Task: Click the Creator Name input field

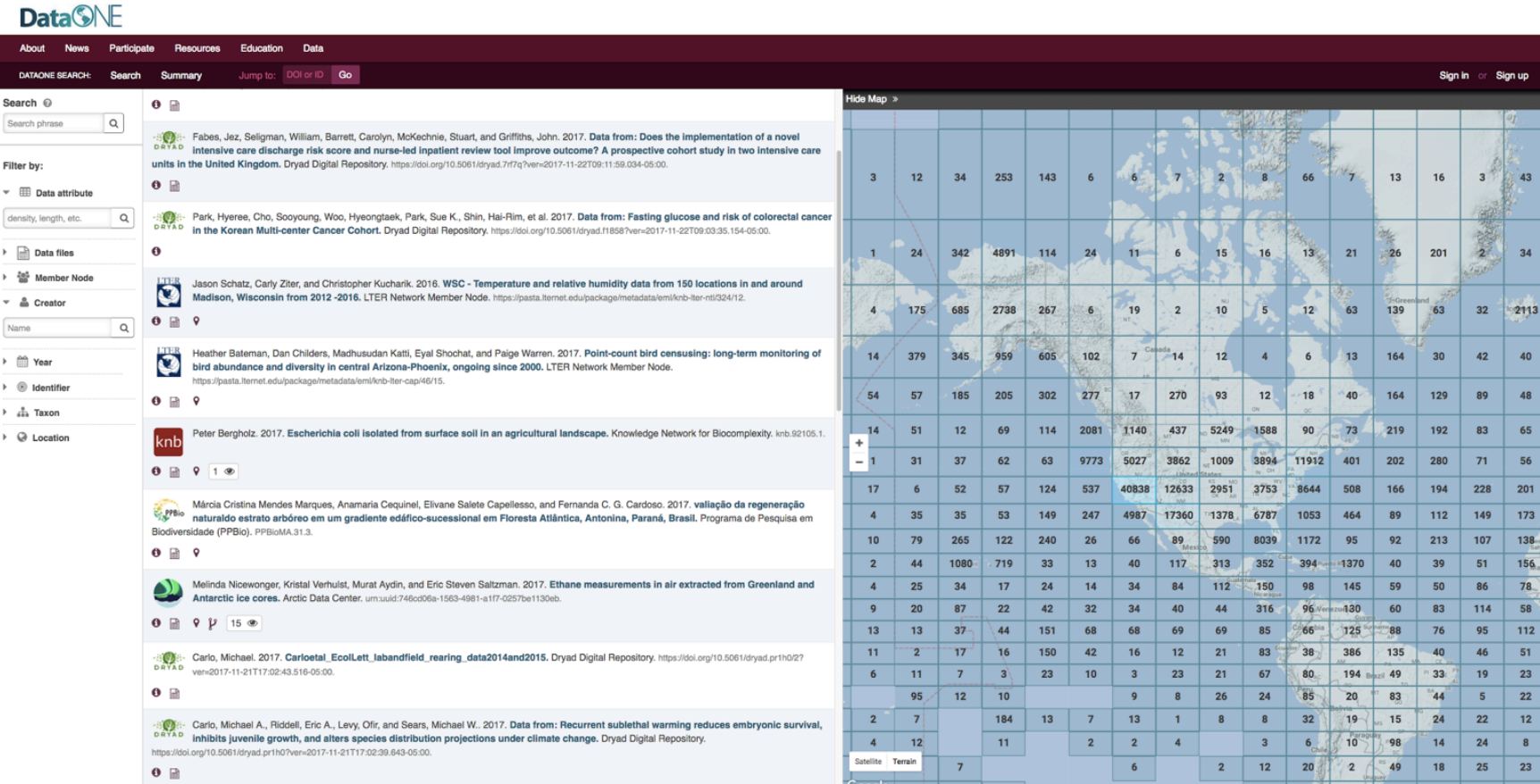Action: (58, 328)
